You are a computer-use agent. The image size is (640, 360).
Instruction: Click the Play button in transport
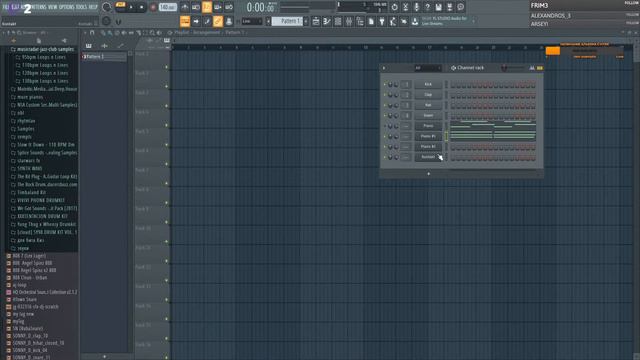pyautogui.click(x=131, y=7)
